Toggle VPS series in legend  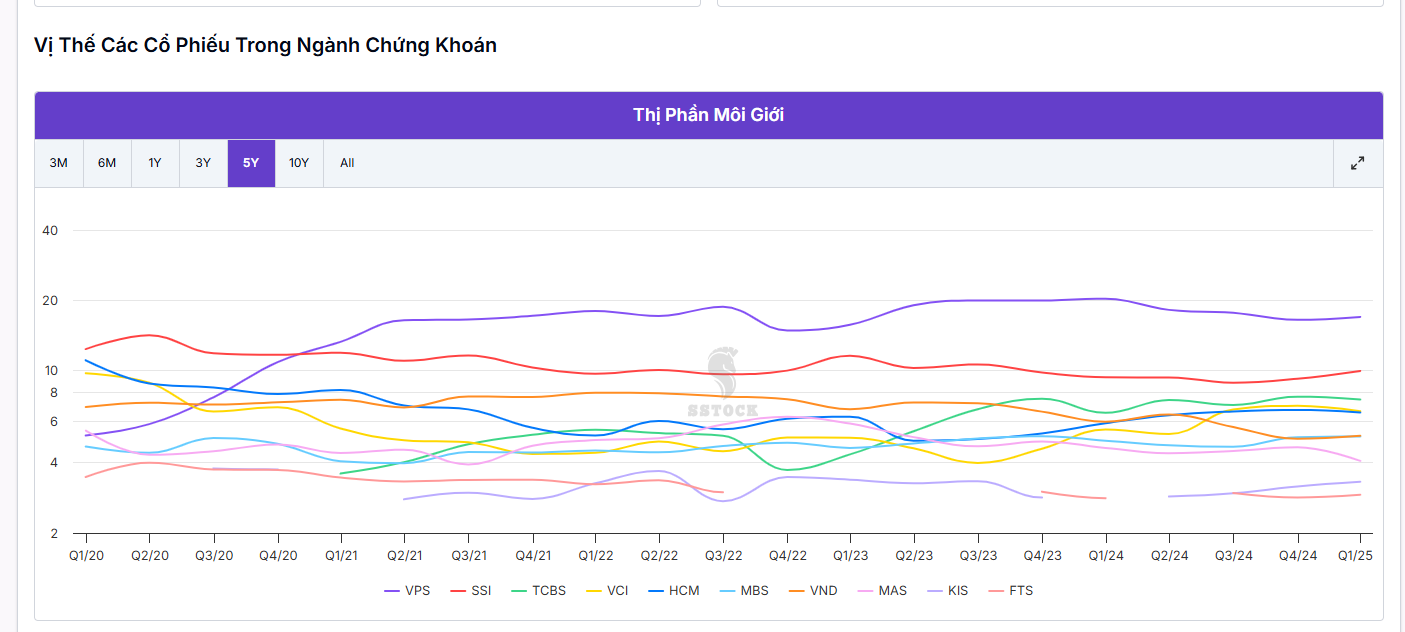pos(408,591)
